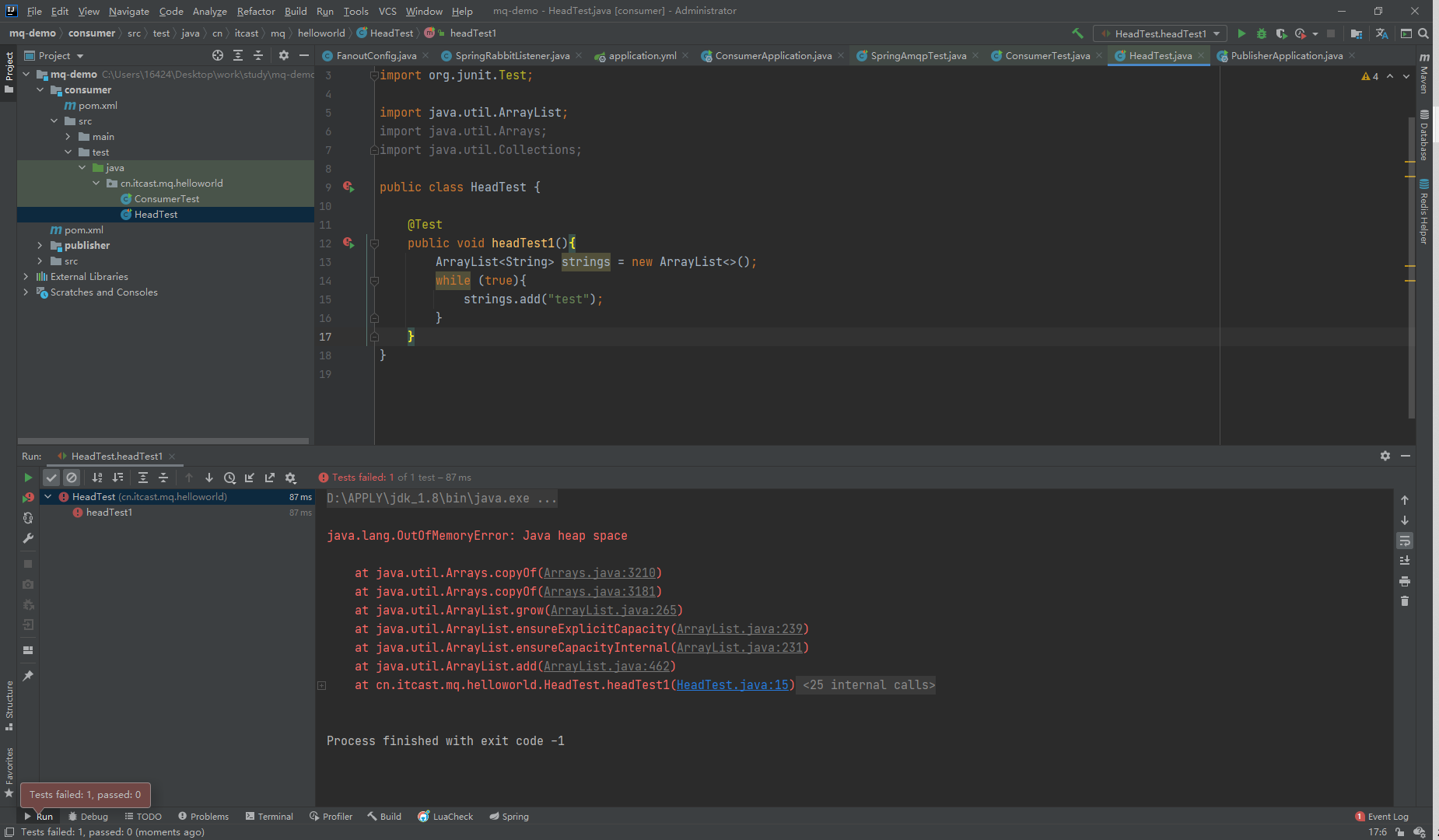Collapse the consumer module node
The image size is (1439, 840).
click(40, 90)
